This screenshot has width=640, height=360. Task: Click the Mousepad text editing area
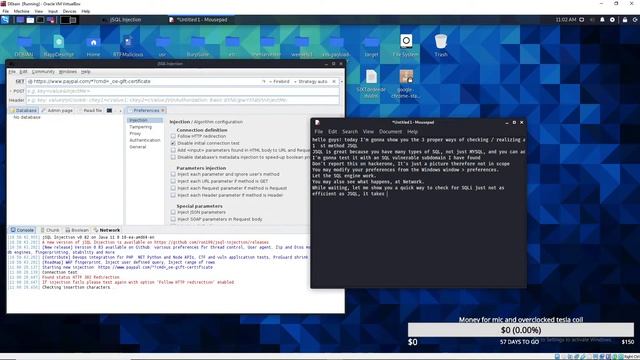(418, 211)
